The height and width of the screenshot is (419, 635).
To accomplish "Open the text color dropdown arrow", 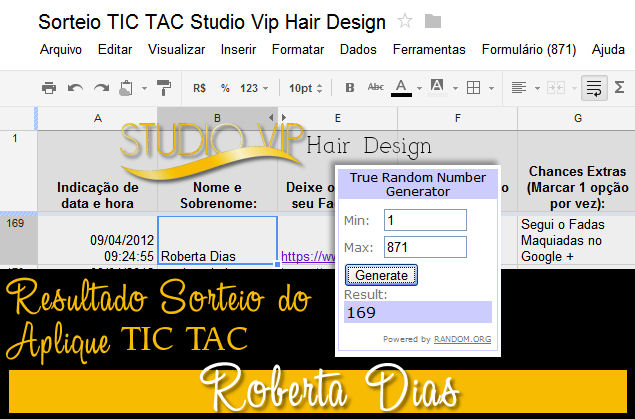I will (419, 88).
